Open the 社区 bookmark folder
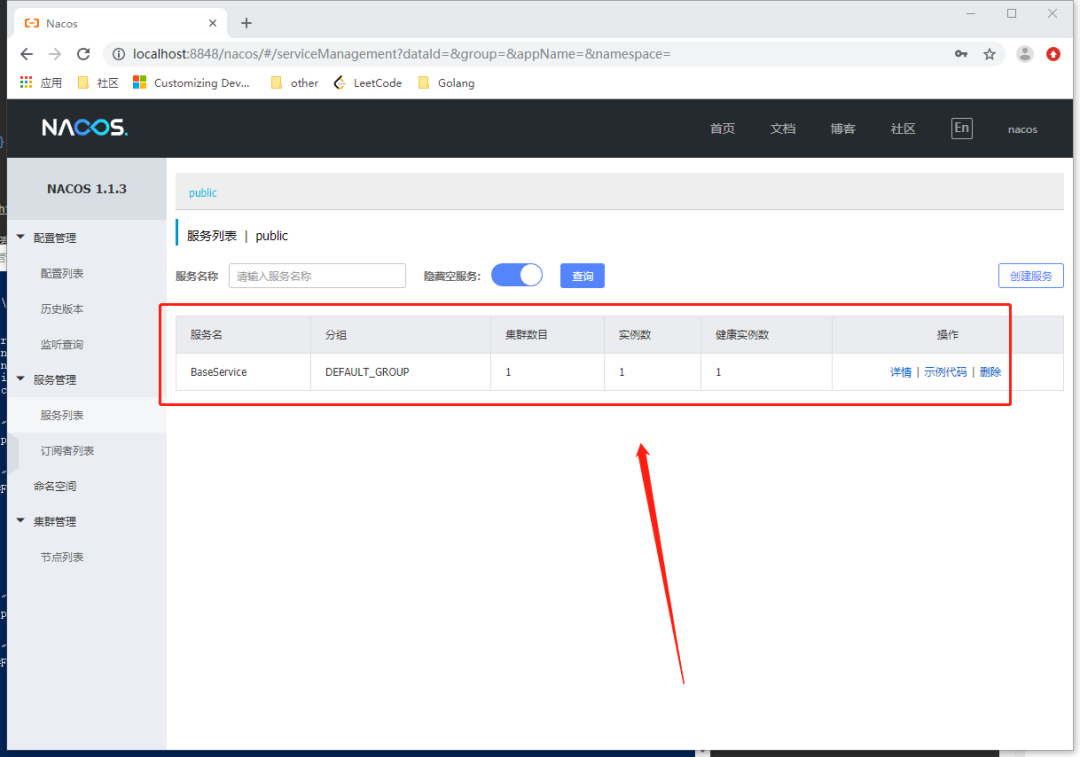Image resolution: width=1080 pixels, height=757 pixels. (x=98, y=83)
